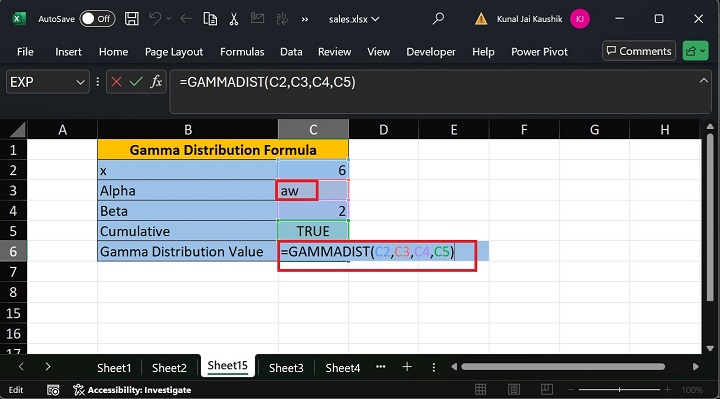Click the Insert Function fx icon
The image size is (720, 399).
click(x=156, y=82)
